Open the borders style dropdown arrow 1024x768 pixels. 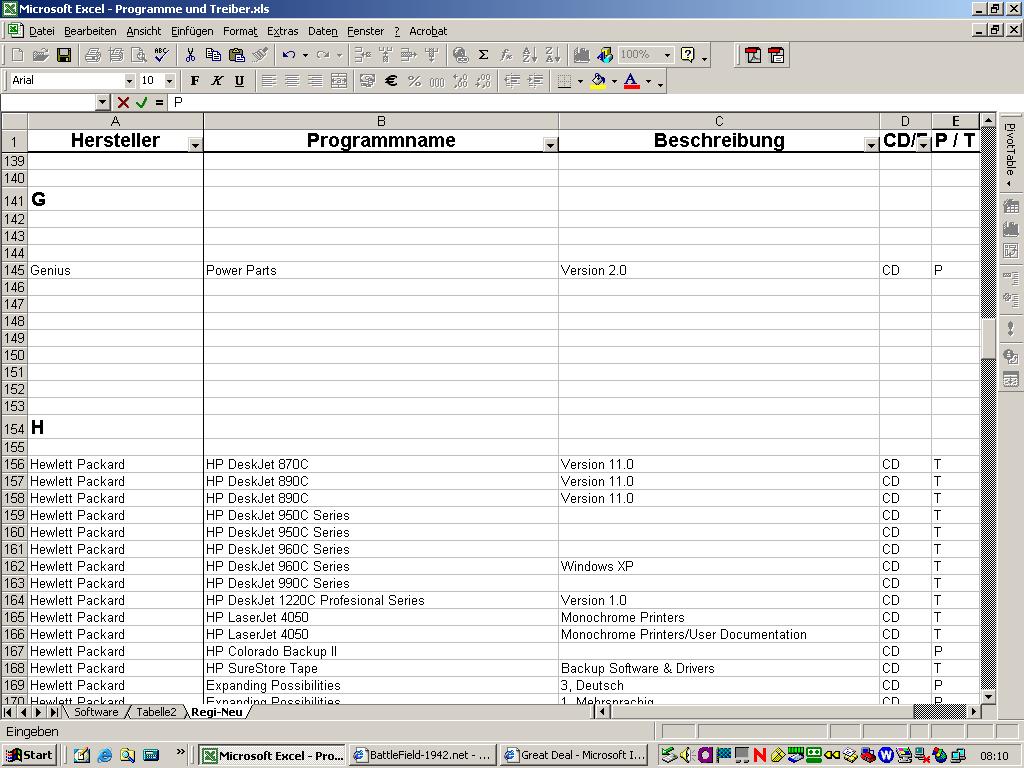(x=580, y=81)
